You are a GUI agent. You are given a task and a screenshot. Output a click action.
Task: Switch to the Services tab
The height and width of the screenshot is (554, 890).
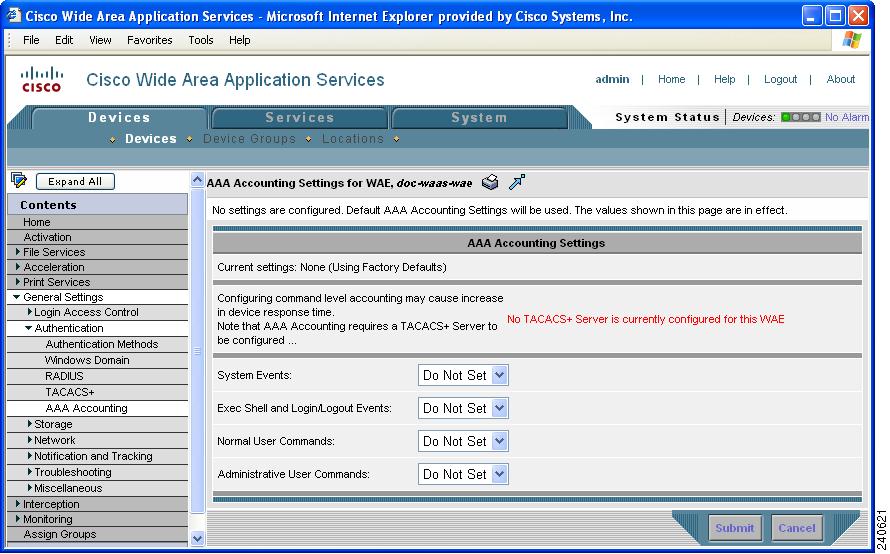tap(299, 117)
